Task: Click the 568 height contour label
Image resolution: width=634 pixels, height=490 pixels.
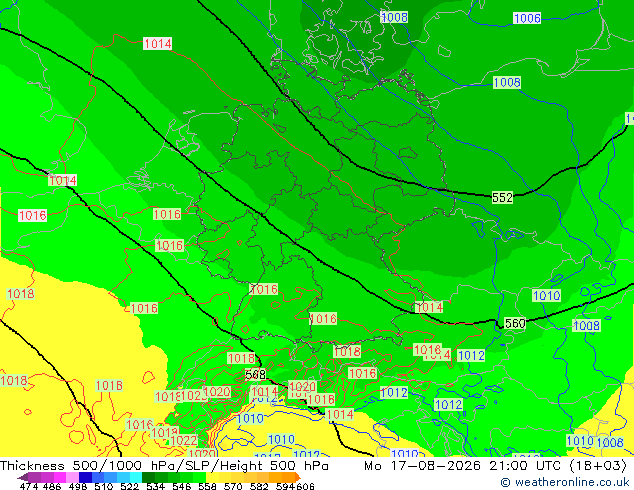Action: (x=256, y=375)
